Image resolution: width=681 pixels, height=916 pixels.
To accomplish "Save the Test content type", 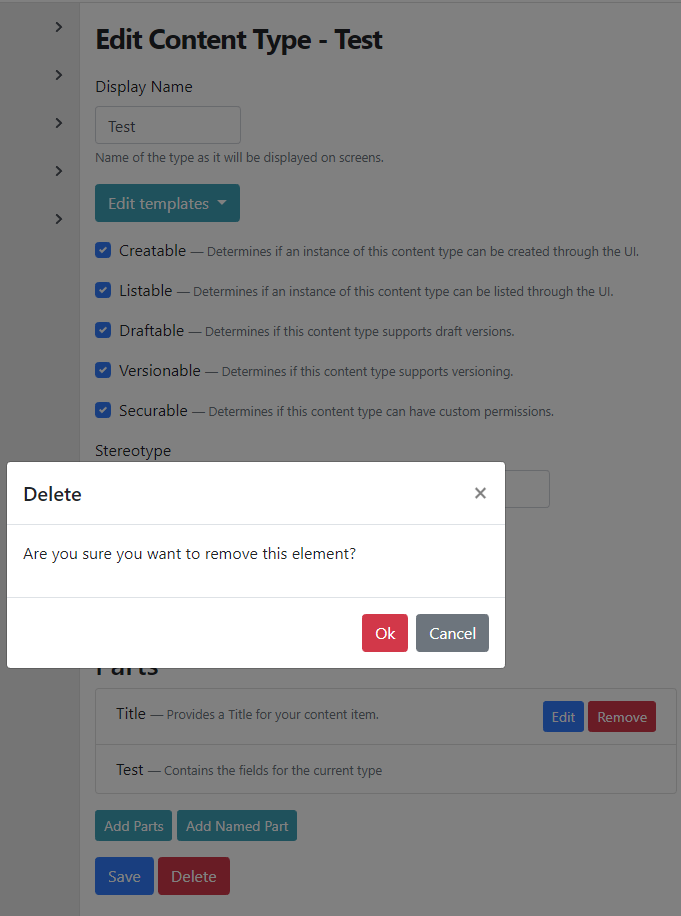I will [x=124, y=875].
